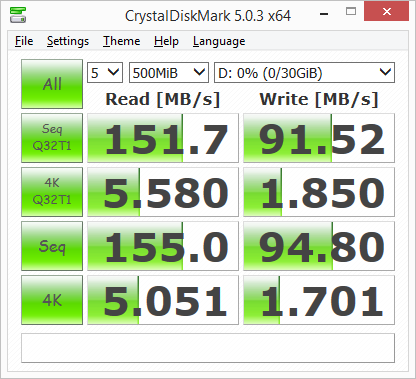Expand the 500MiB test size dropdown
The height and width of the screenshot is (379, 416).
coord(169,72)
